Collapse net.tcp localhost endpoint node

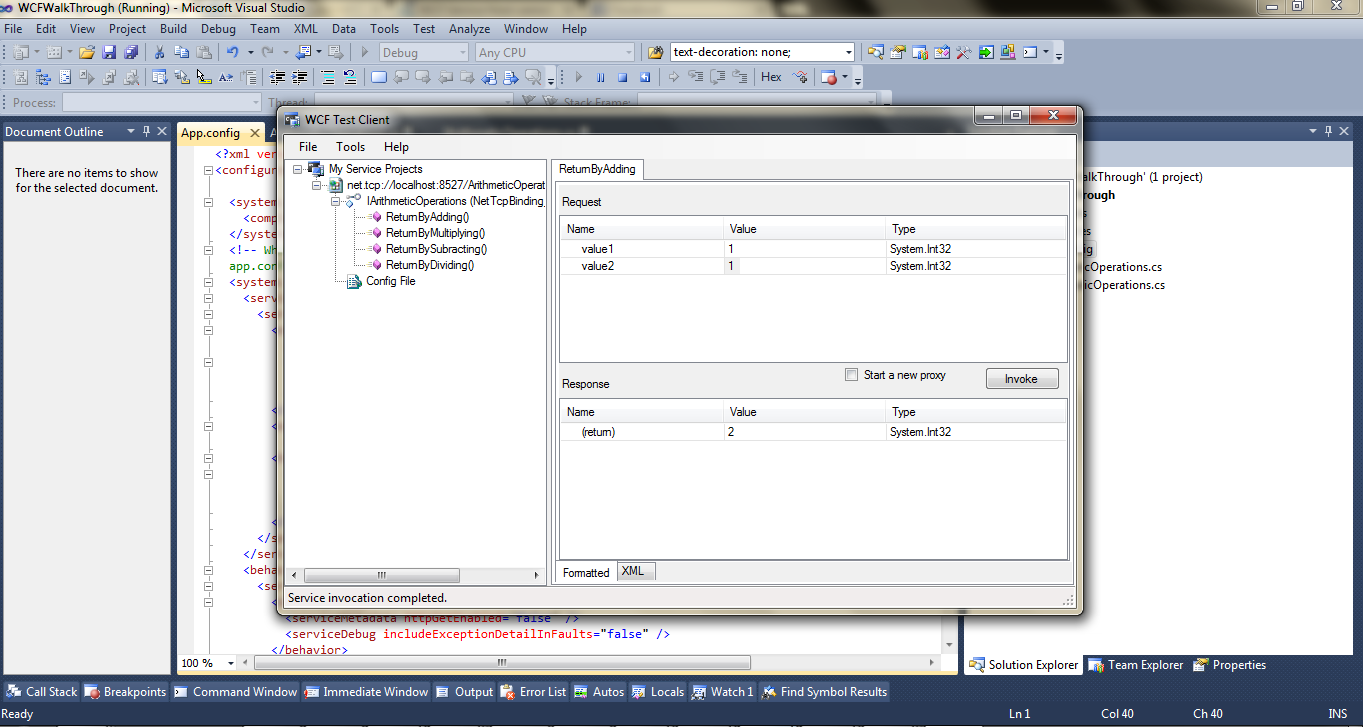[317, 185]
